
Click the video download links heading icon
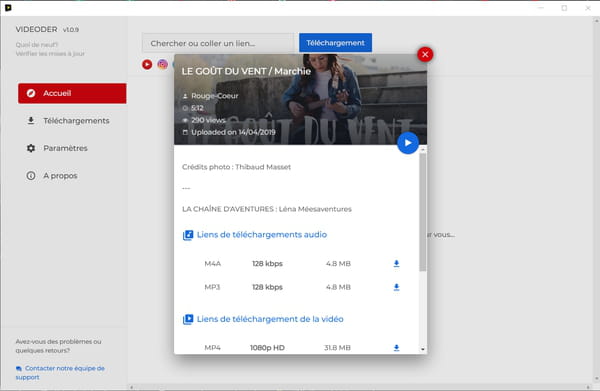188,319
